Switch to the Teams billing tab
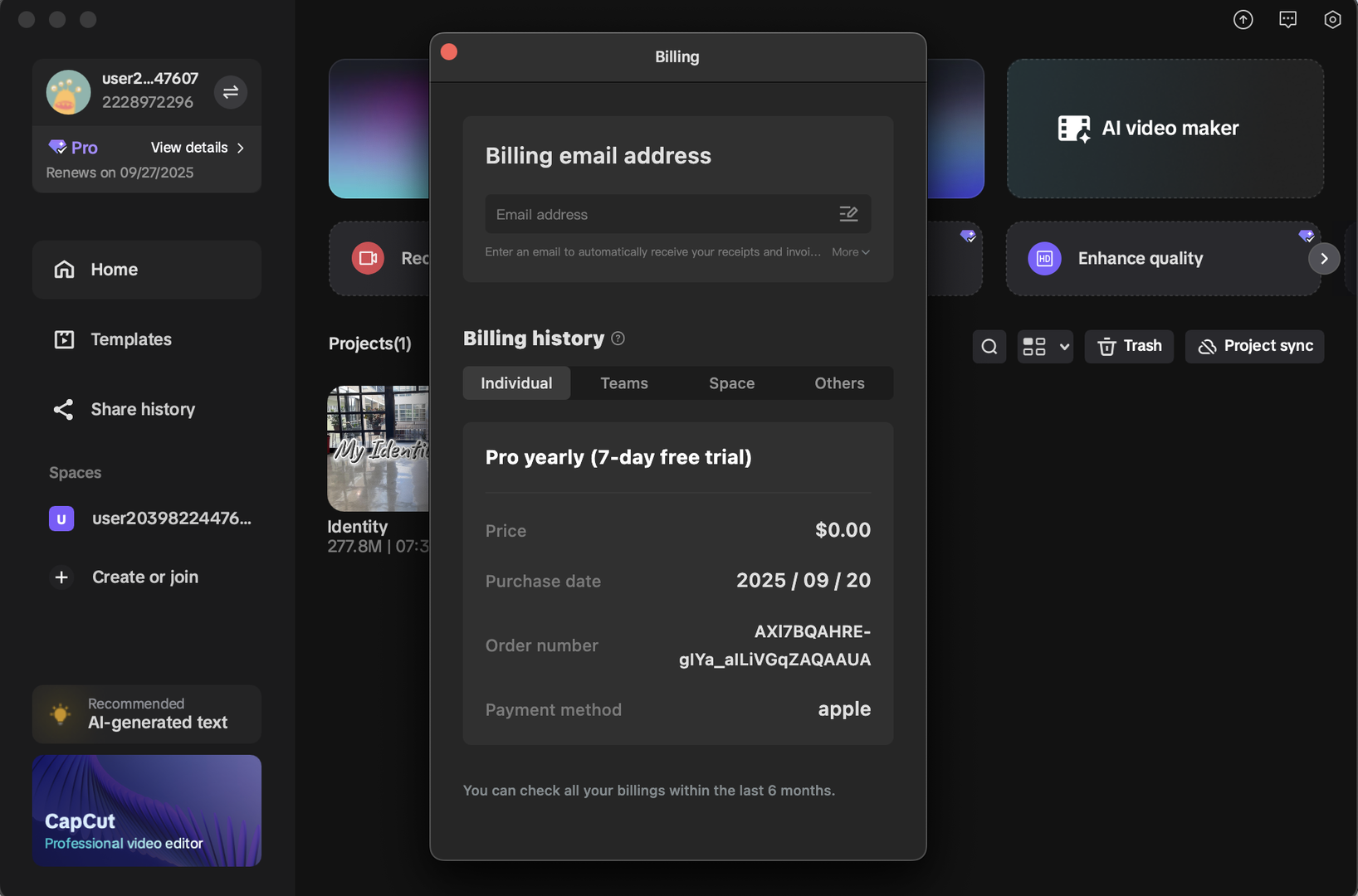The height and width of the screenshot is (896, 1358). point(624,383)
